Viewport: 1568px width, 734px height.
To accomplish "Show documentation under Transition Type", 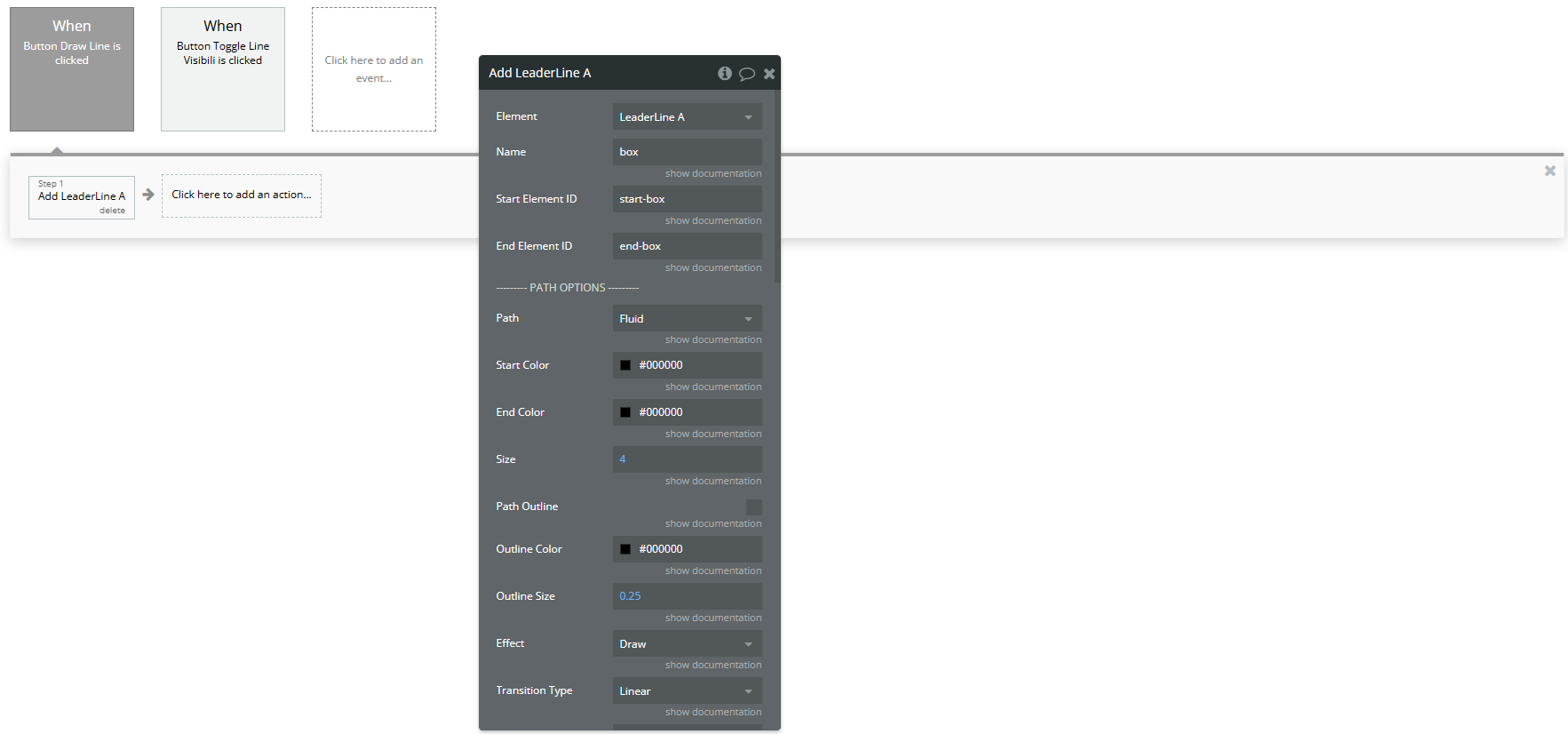I will 713,712.
